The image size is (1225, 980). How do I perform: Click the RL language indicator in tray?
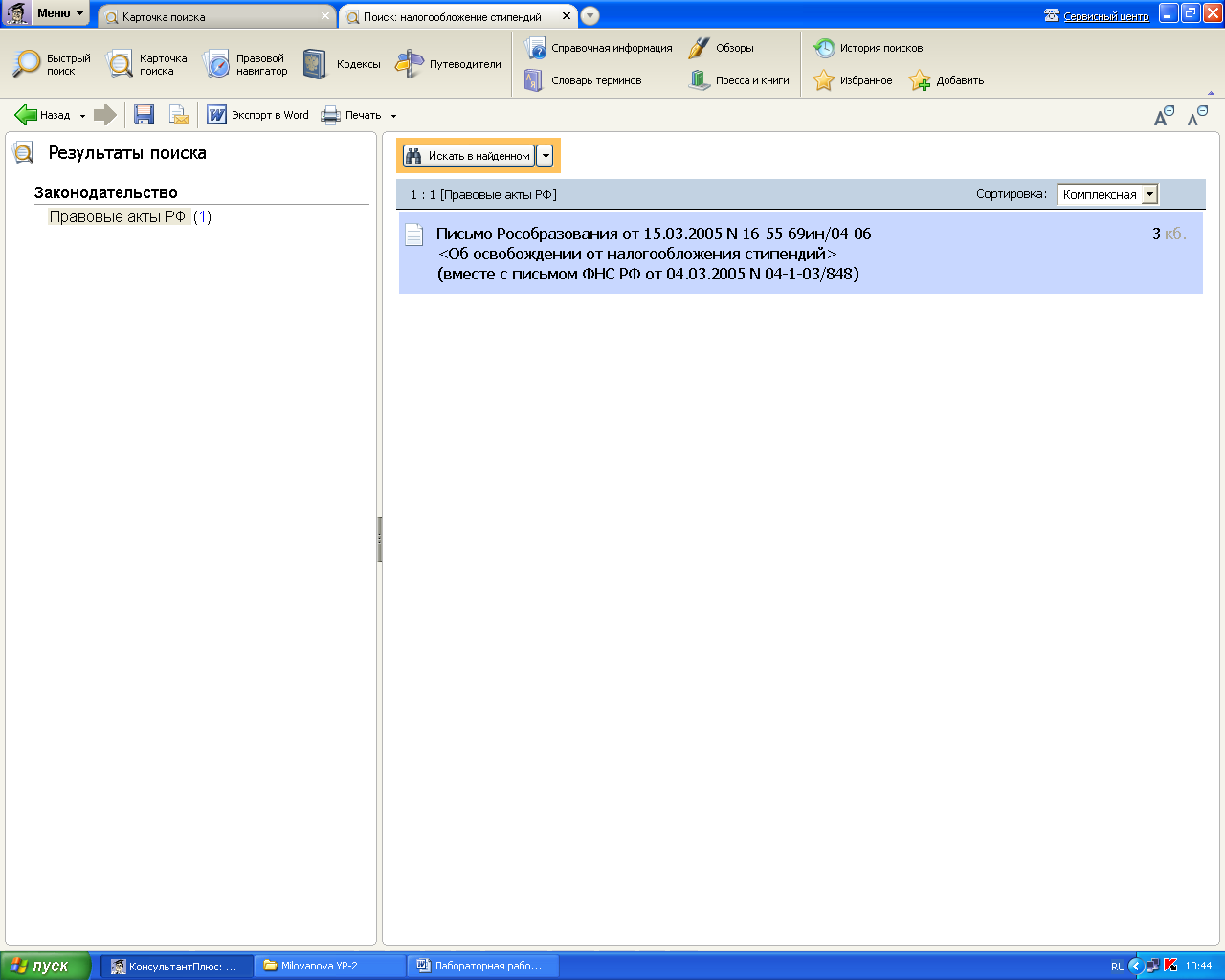tap(1117, 967)
